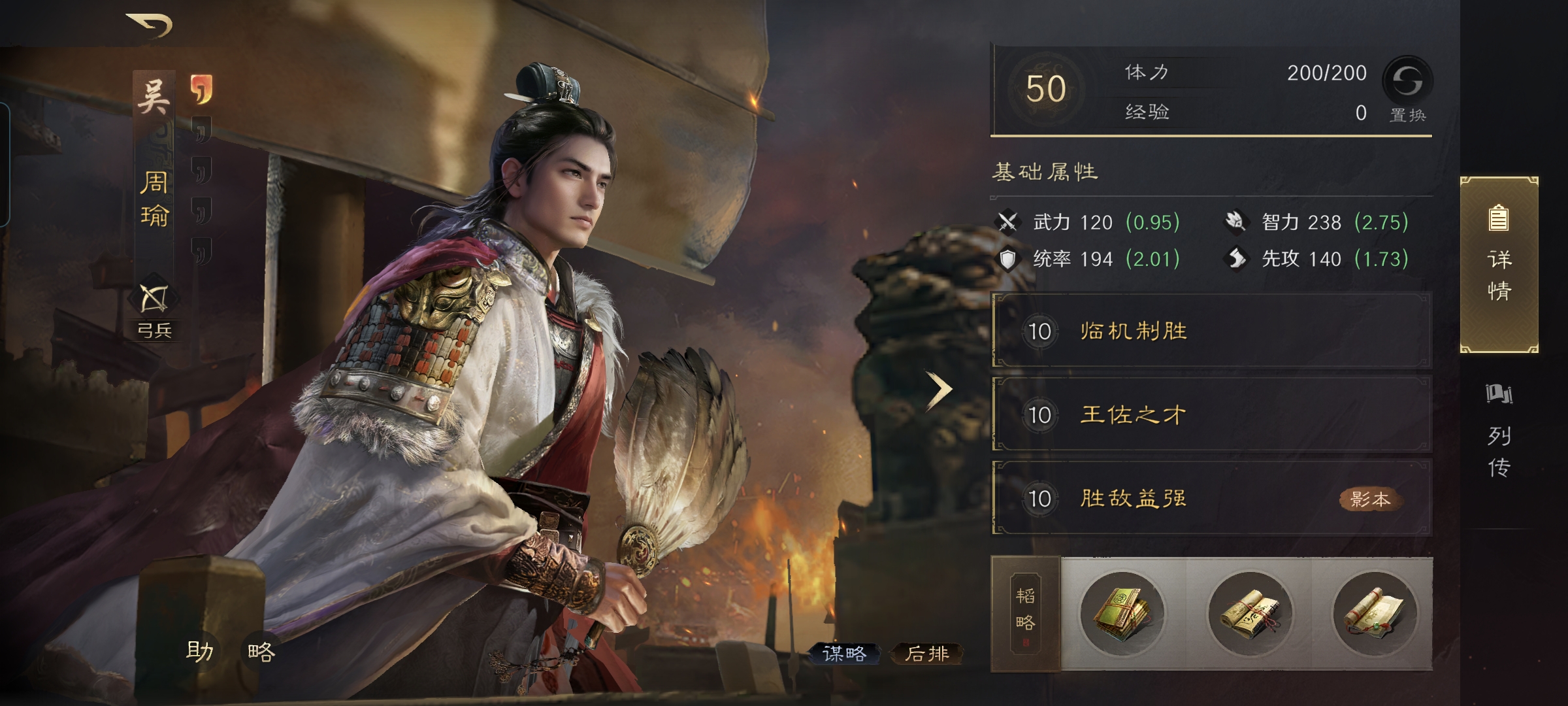
Task: Tap the level 50 emblem
Action: coord(1046,89)
